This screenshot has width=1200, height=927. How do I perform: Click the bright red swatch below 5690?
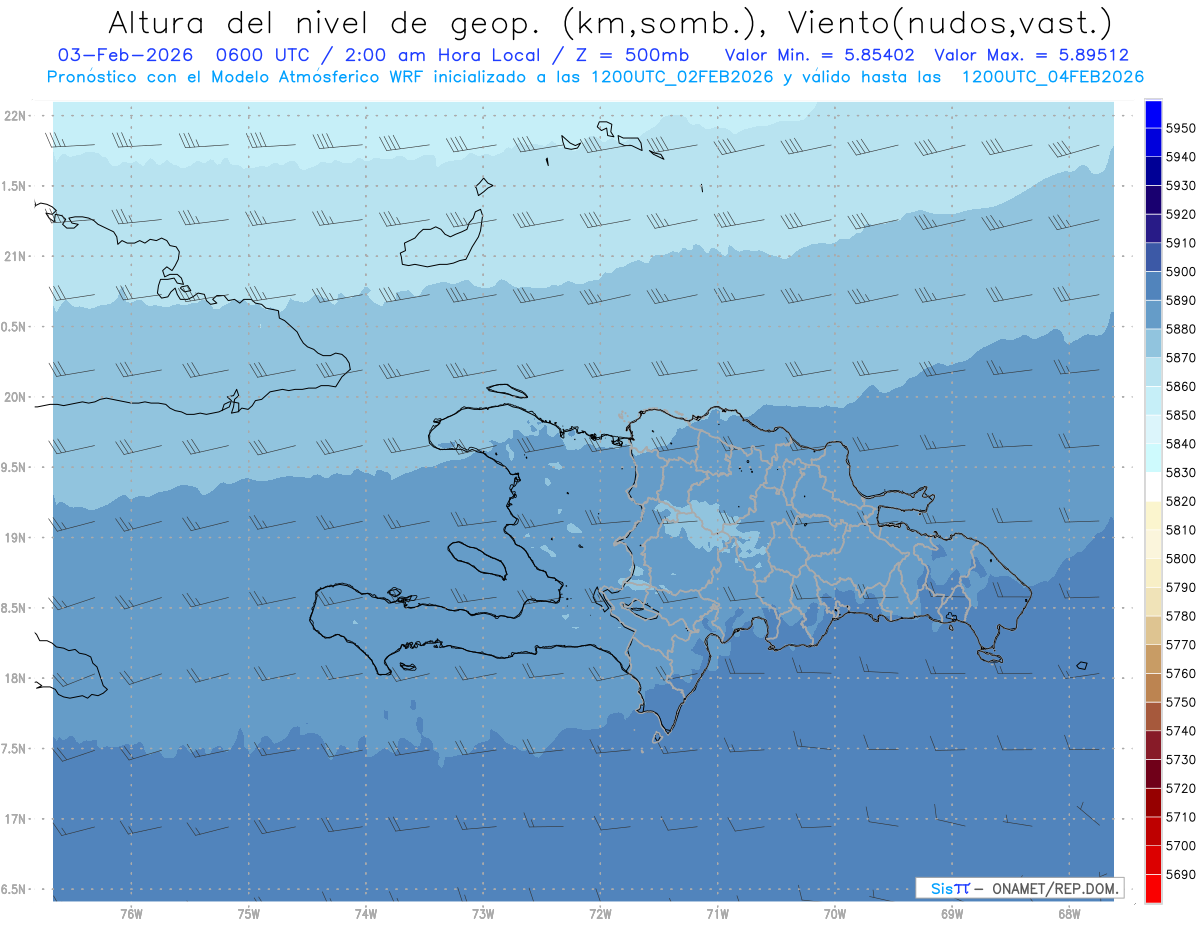(x=1153, y=888)
